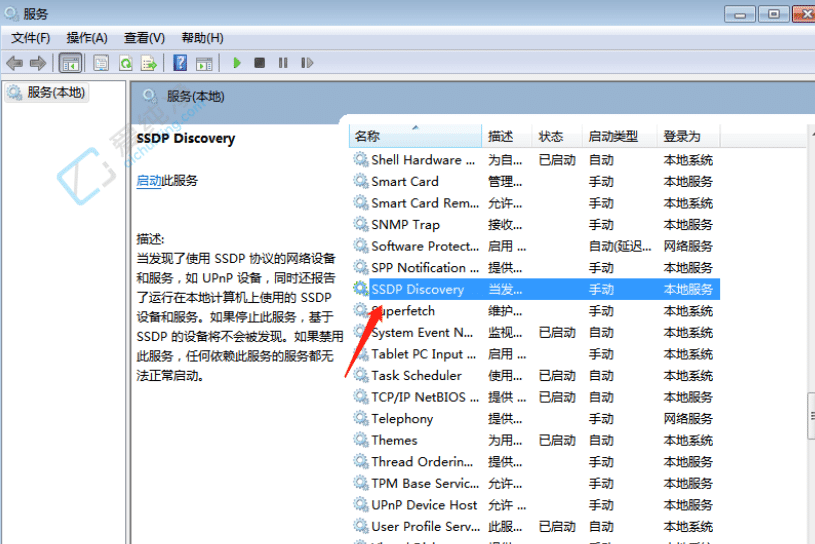Viewport: 815px width, 544px height.
Task: Select the User Profile Serv... service
Action: 535,526
